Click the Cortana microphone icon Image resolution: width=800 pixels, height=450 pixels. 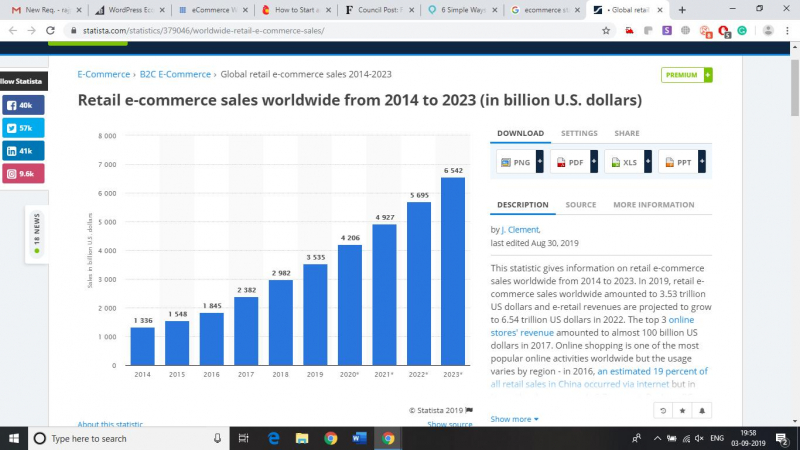point(217,438)
